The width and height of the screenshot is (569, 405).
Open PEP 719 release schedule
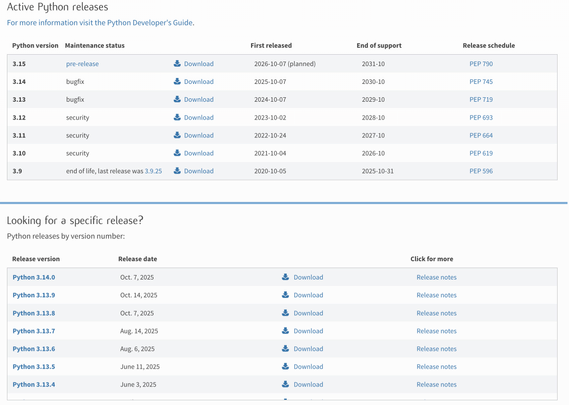click(x=481, y=99)
